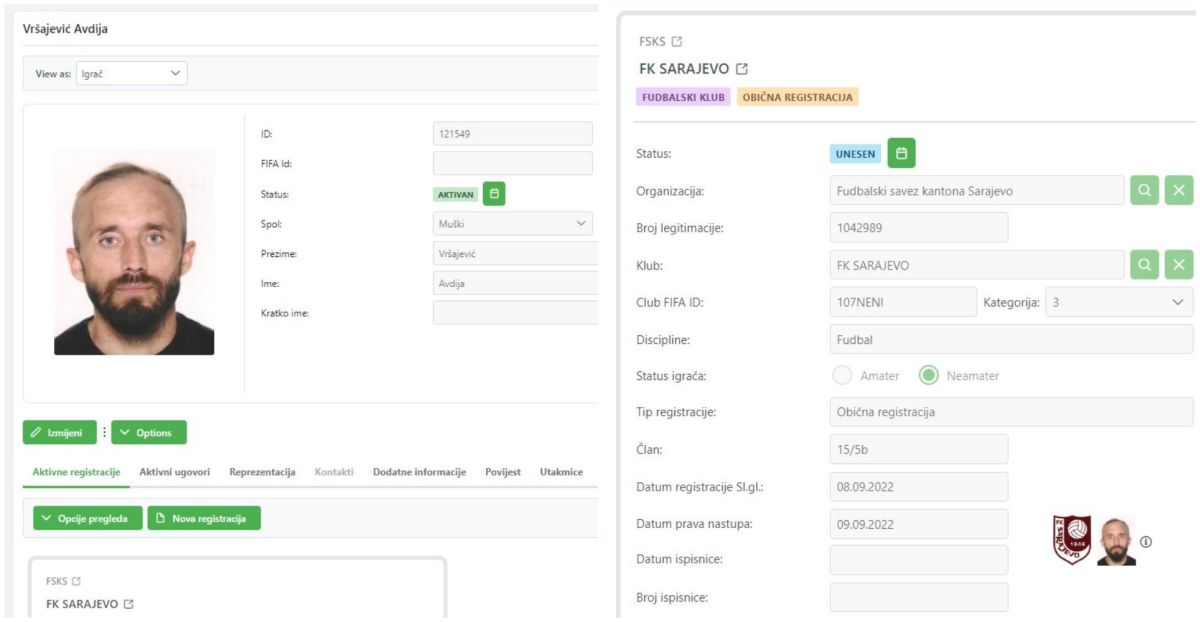This screenshot has height=622, width=1200.
Task: Click the Broj legitimacije input field
Action: (918, 227)
